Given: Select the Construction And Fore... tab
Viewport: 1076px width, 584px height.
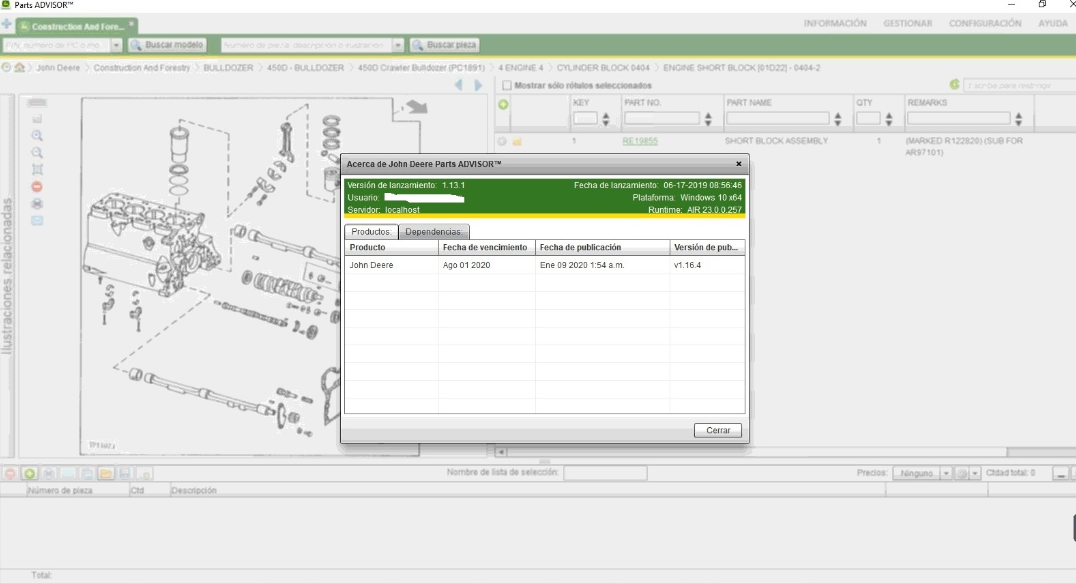Looking at the screenshot, I should 76,27.
